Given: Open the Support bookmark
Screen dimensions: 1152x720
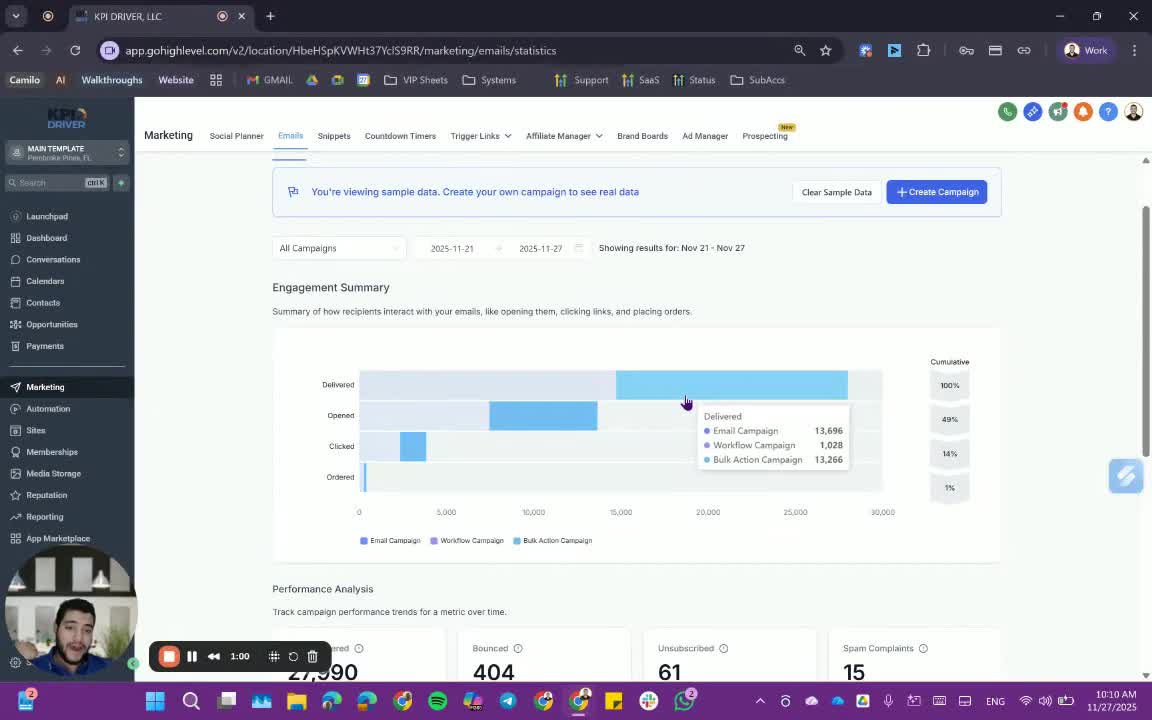Looking at the screenshot, I should (x=582, y=80).
